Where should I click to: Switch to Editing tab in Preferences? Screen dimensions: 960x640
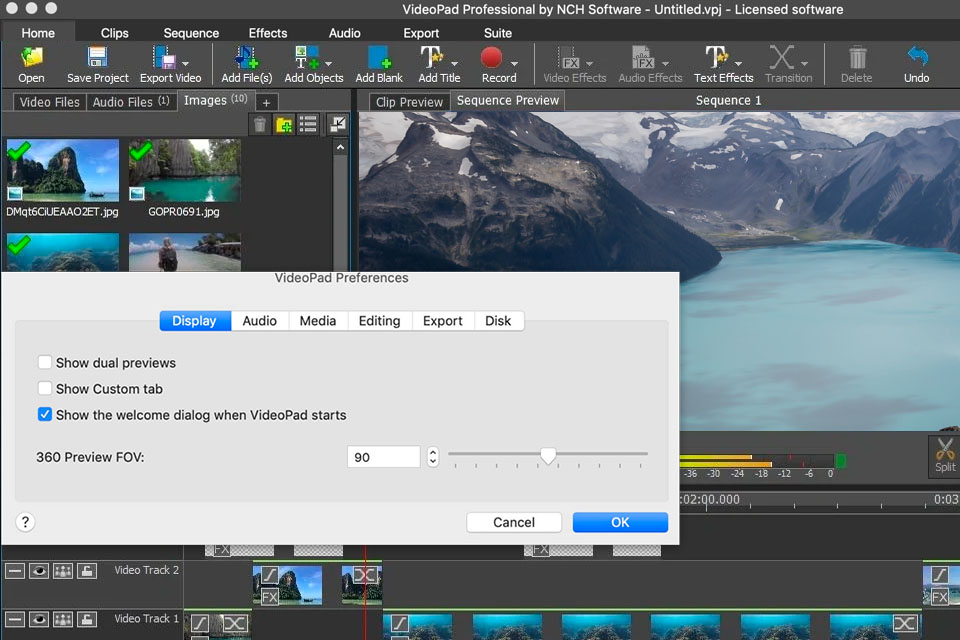coord(380,321)
